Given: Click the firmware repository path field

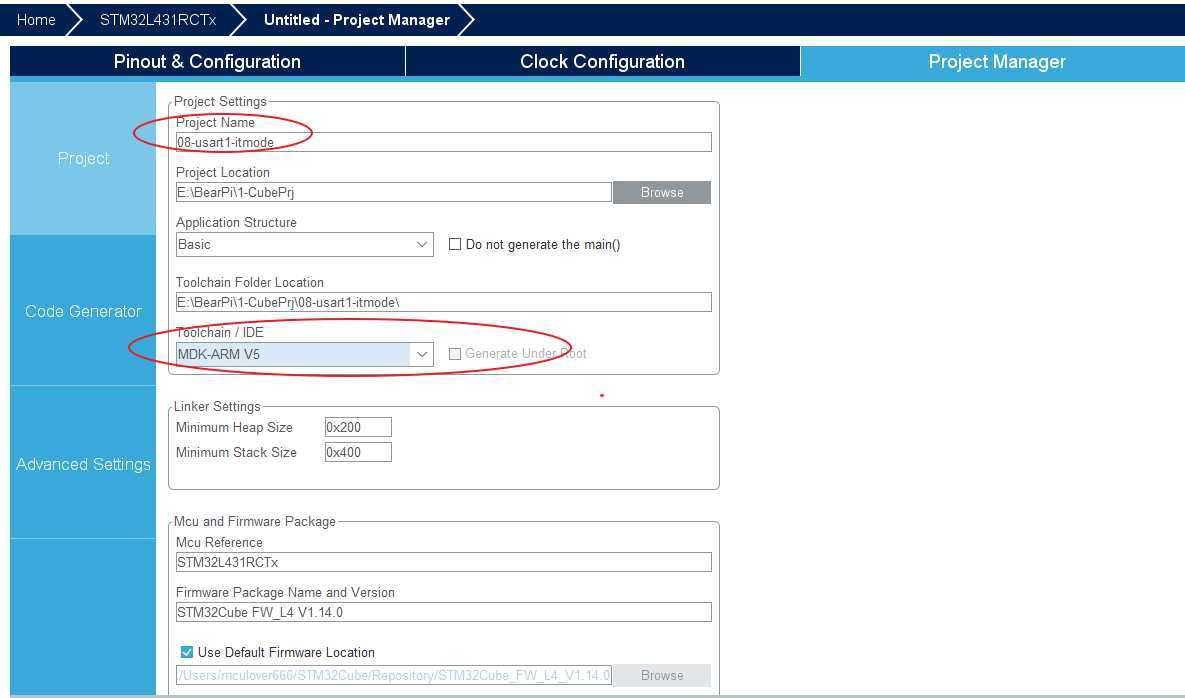Looking at the screenshot, I should point(394,675).
